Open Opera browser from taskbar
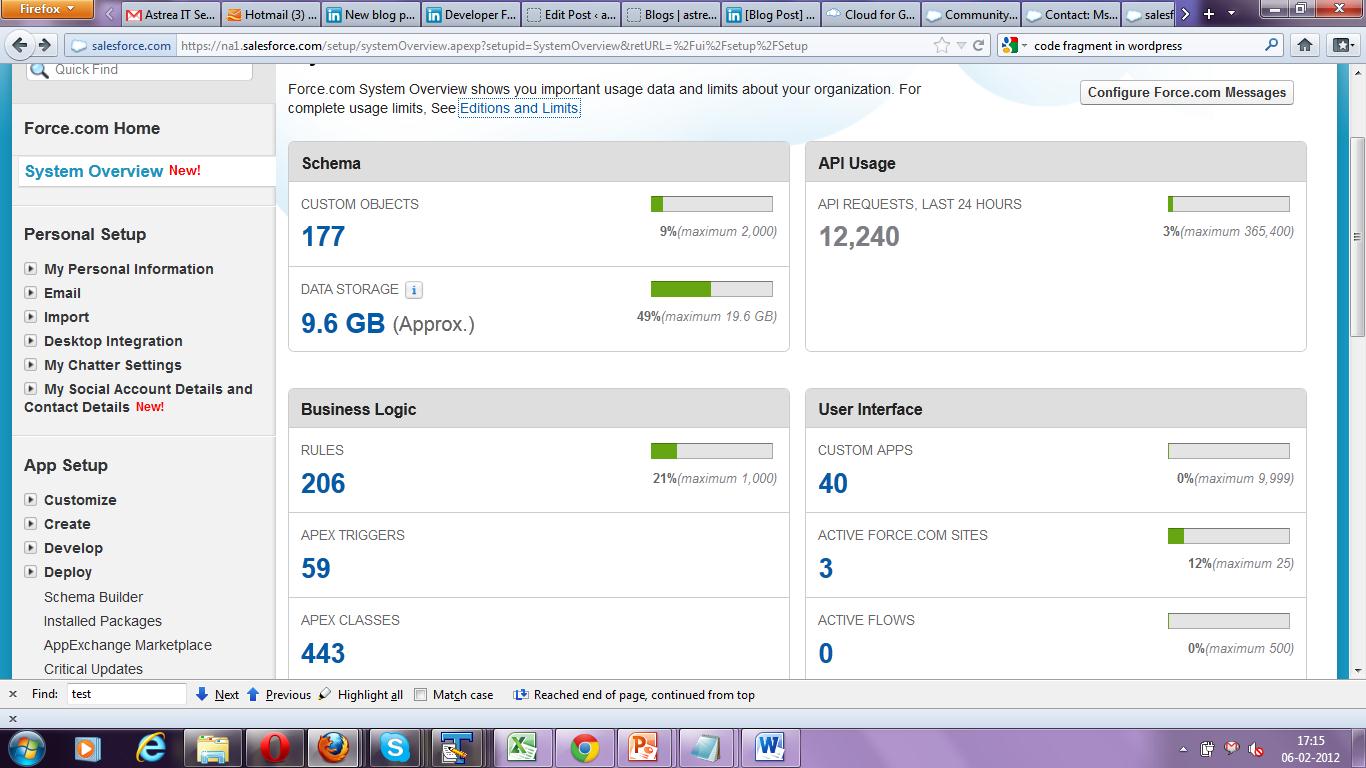This screenshot has width=1366, height=768. [275, 747]
